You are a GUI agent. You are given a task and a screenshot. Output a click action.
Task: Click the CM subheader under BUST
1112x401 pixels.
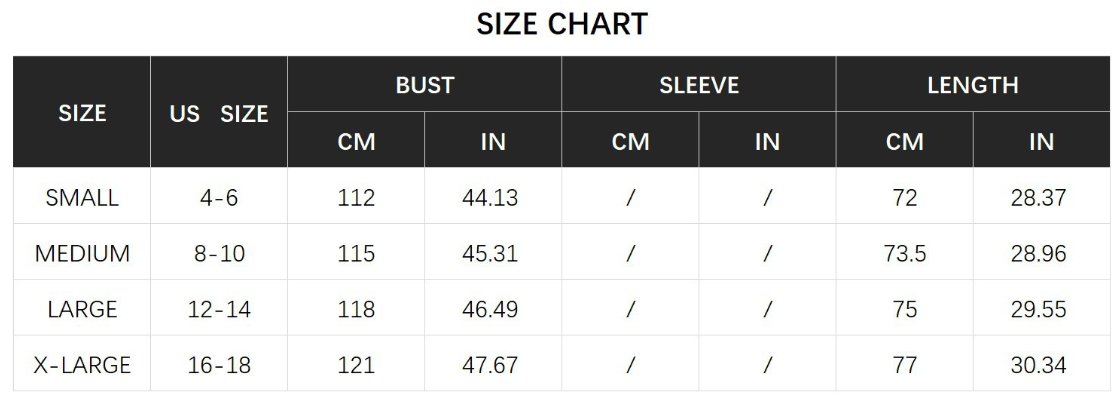click(x=357, y=142)
